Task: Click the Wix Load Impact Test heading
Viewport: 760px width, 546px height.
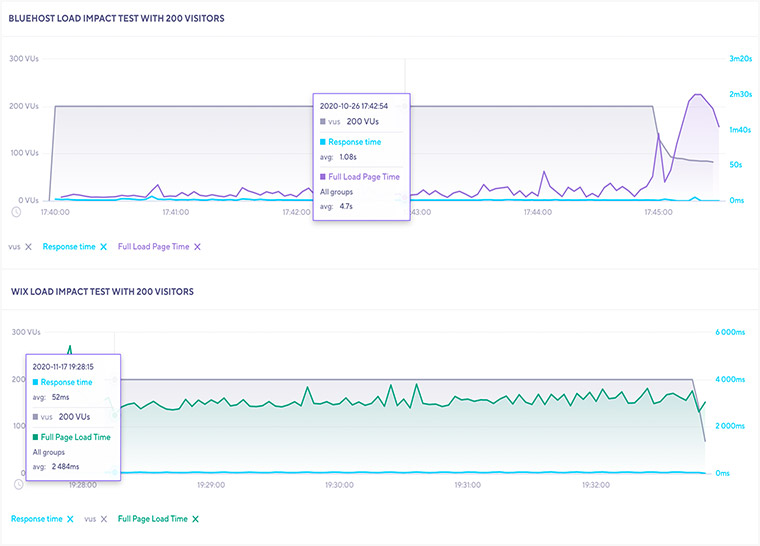Action: (x=102, y=291)
